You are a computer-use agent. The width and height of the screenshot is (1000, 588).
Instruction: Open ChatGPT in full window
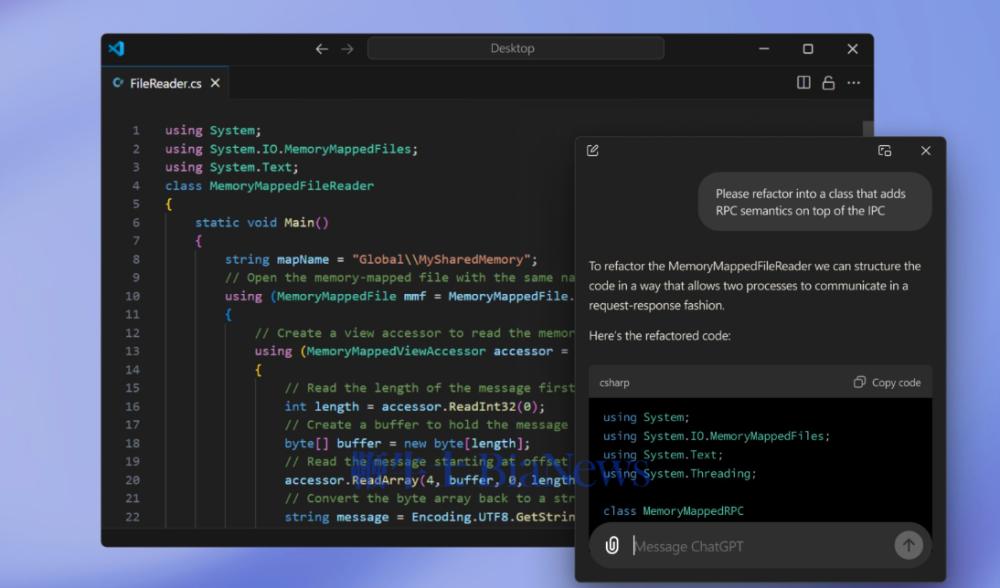coord(885,151)
